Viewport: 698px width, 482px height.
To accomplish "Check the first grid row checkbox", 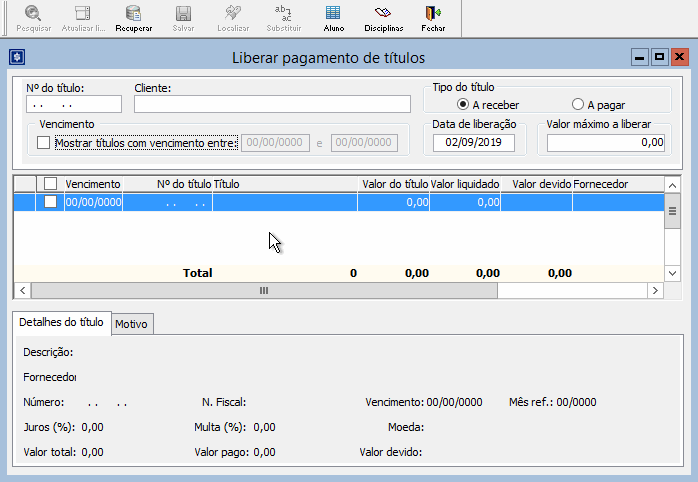I will [x=50, y=202].
